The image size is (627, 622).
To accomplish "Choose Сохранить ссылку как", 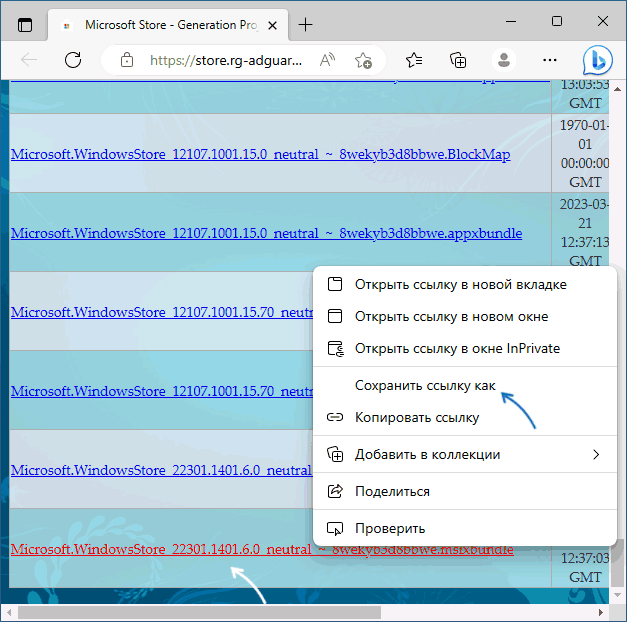I will click(465, 385).
